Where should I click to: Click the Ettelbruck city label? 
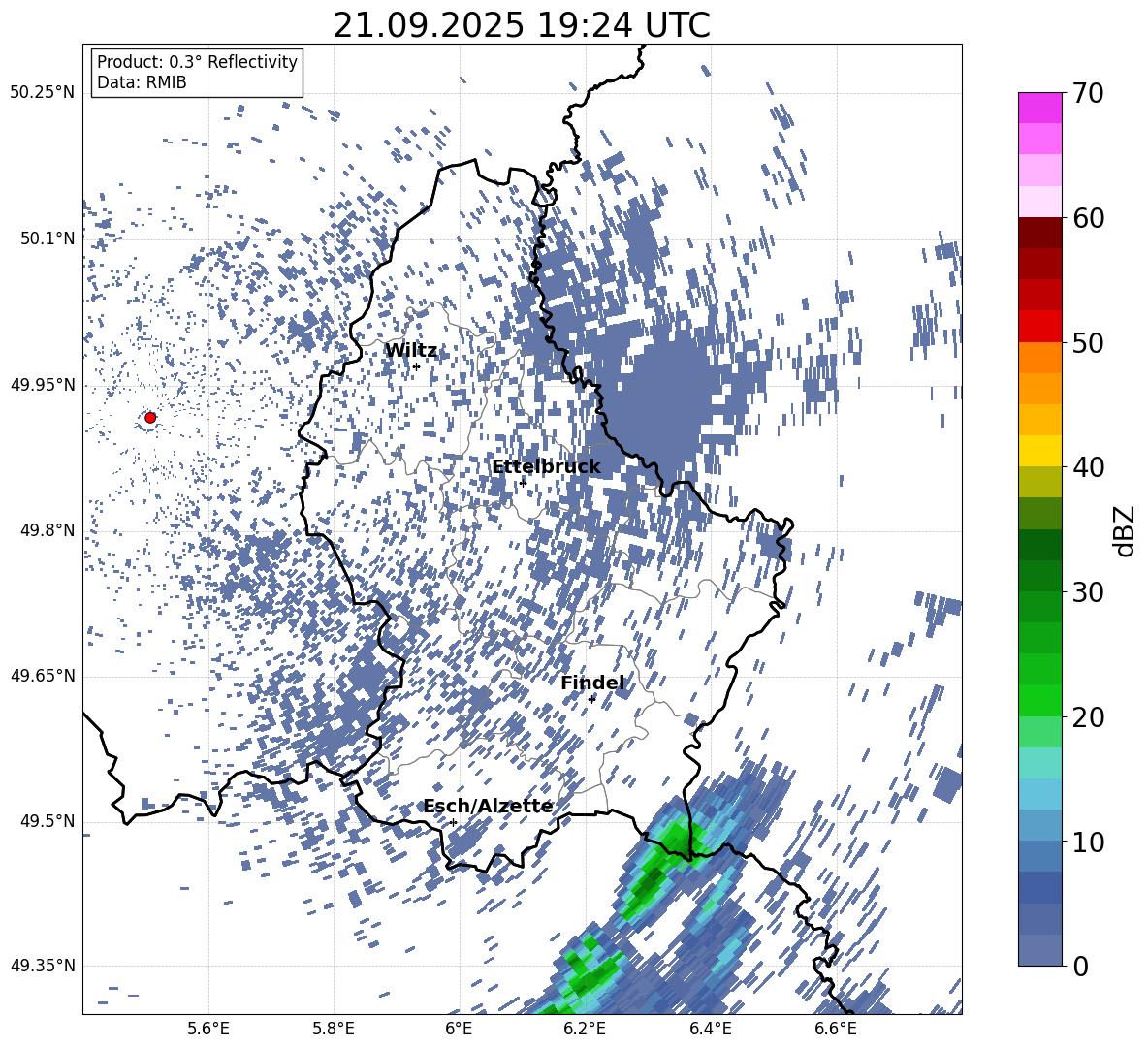point(546,466)
